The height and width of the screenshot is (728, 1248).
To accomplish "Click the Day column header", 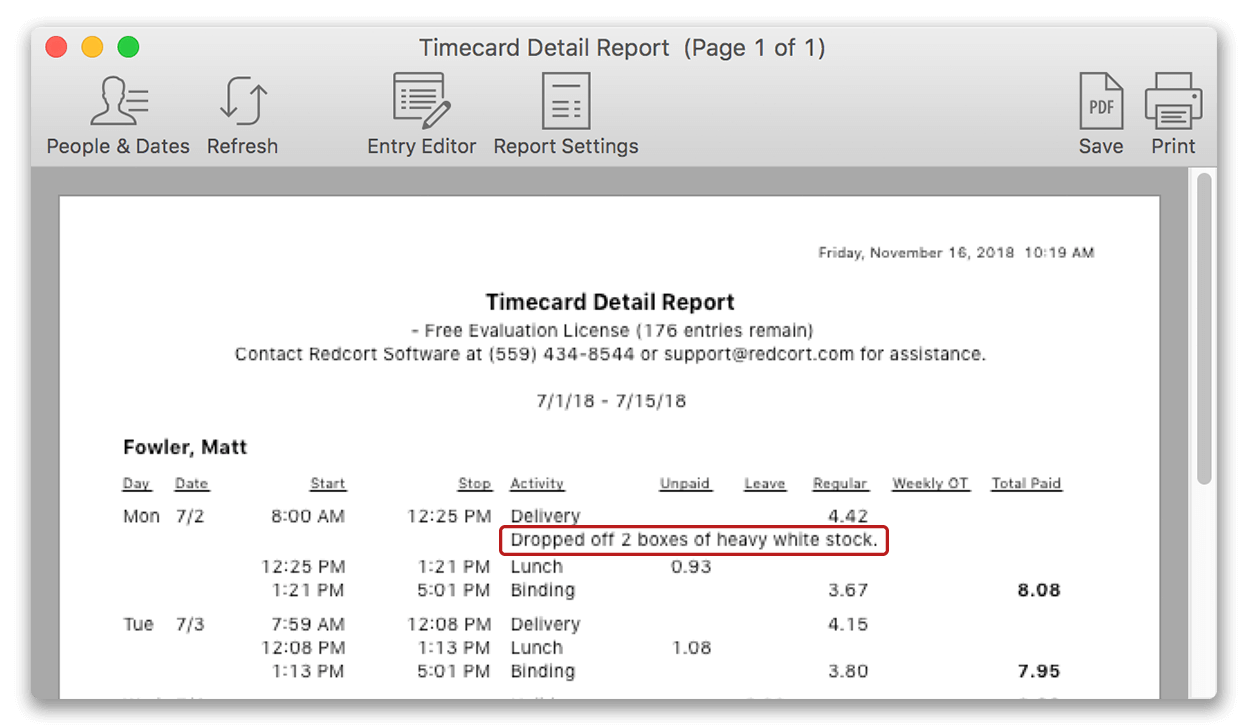I will tap(136, 483).
